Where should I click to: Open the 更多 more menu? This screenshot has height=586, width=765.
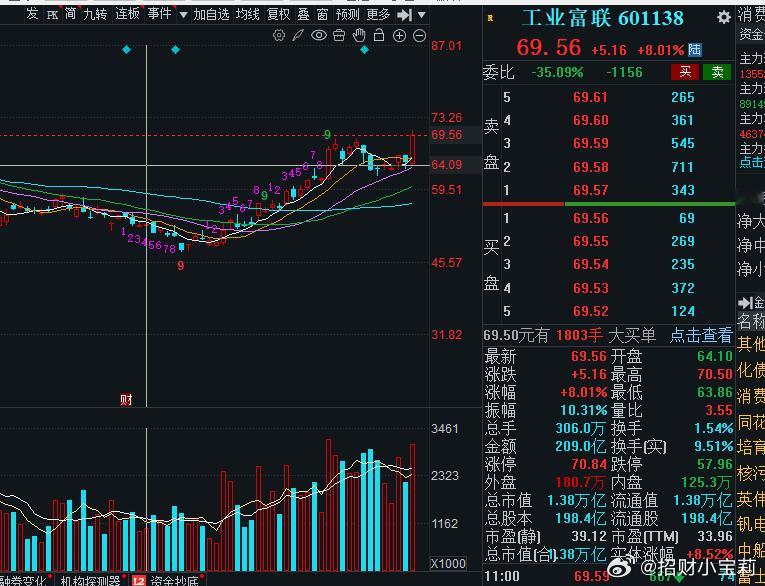coord(378,14)
